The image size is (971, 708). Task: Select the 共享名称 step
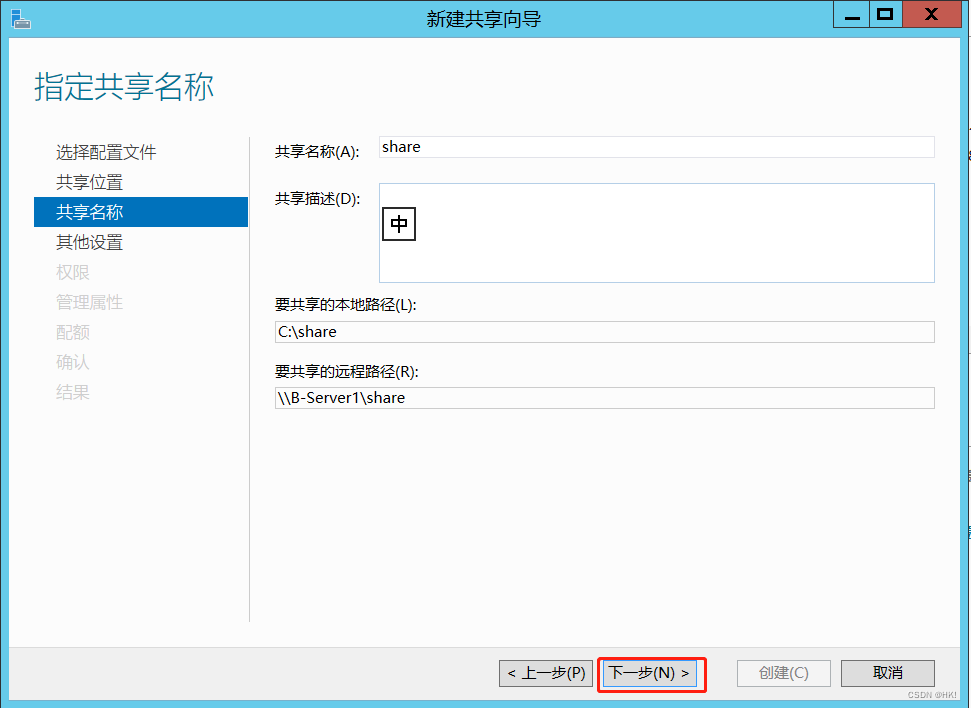141,212
